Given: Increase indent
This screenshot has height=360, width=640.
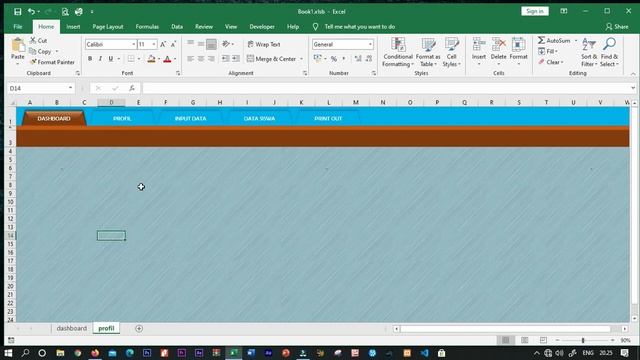Looking at the screenshot, I should [x=236, y=59].
